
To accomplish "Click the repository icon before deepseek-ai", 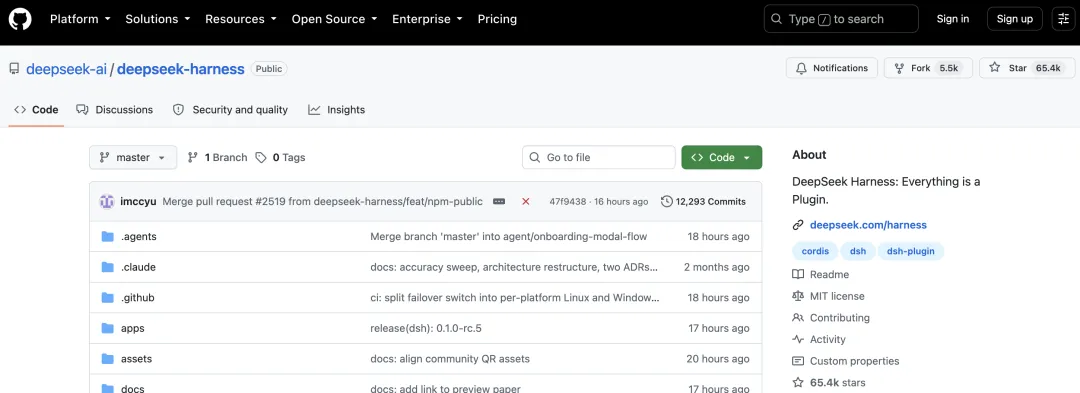I will [x=14, y=69].
